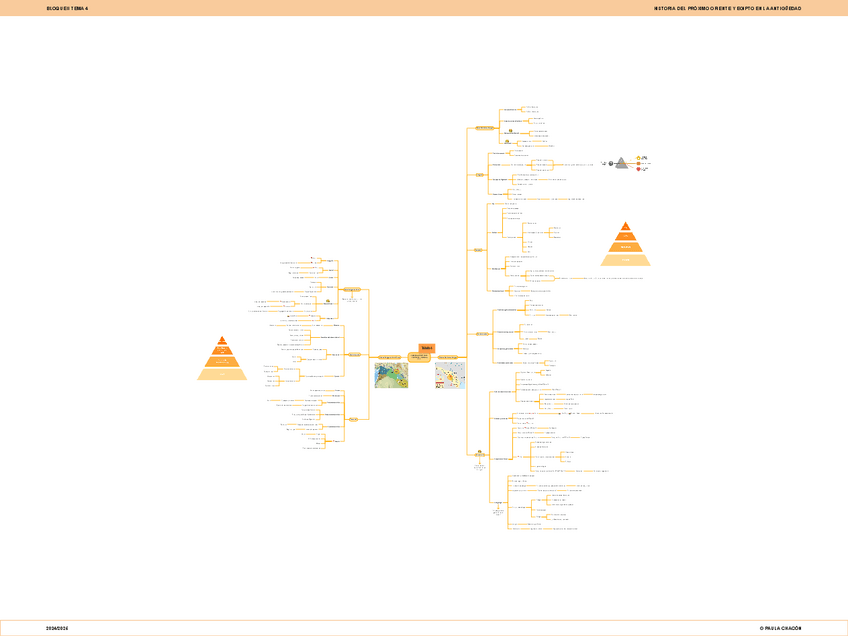Pick the pale bottom tier of left pyramid
The height and width of the screenshot is (636, 848).
pyautogui.click(x=222, y=375)
